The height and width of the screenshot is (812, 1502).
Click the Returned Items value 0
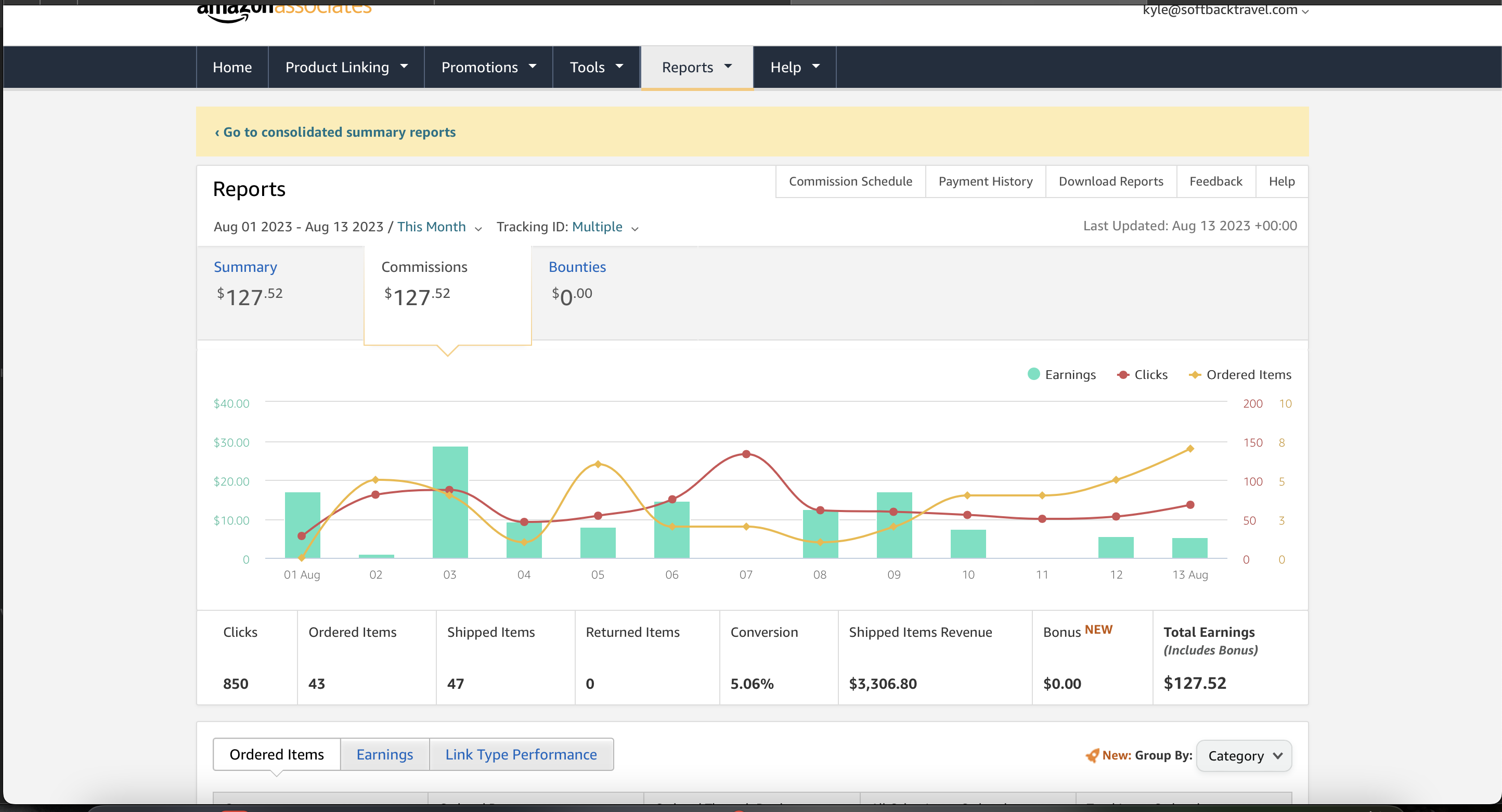click(590, 683)
